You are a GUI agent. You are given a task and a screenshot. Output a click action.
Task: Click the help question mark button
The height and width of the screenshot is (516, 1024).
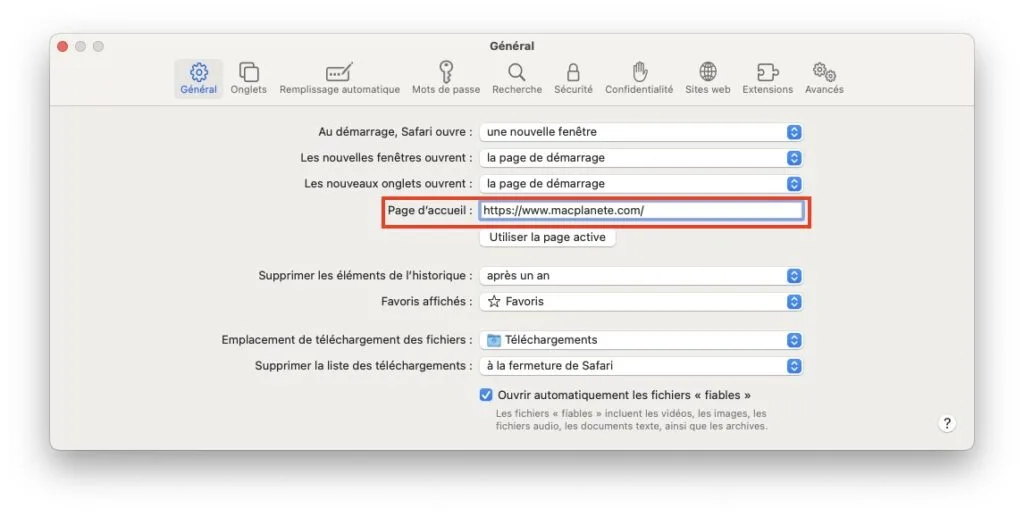(947, 423)
